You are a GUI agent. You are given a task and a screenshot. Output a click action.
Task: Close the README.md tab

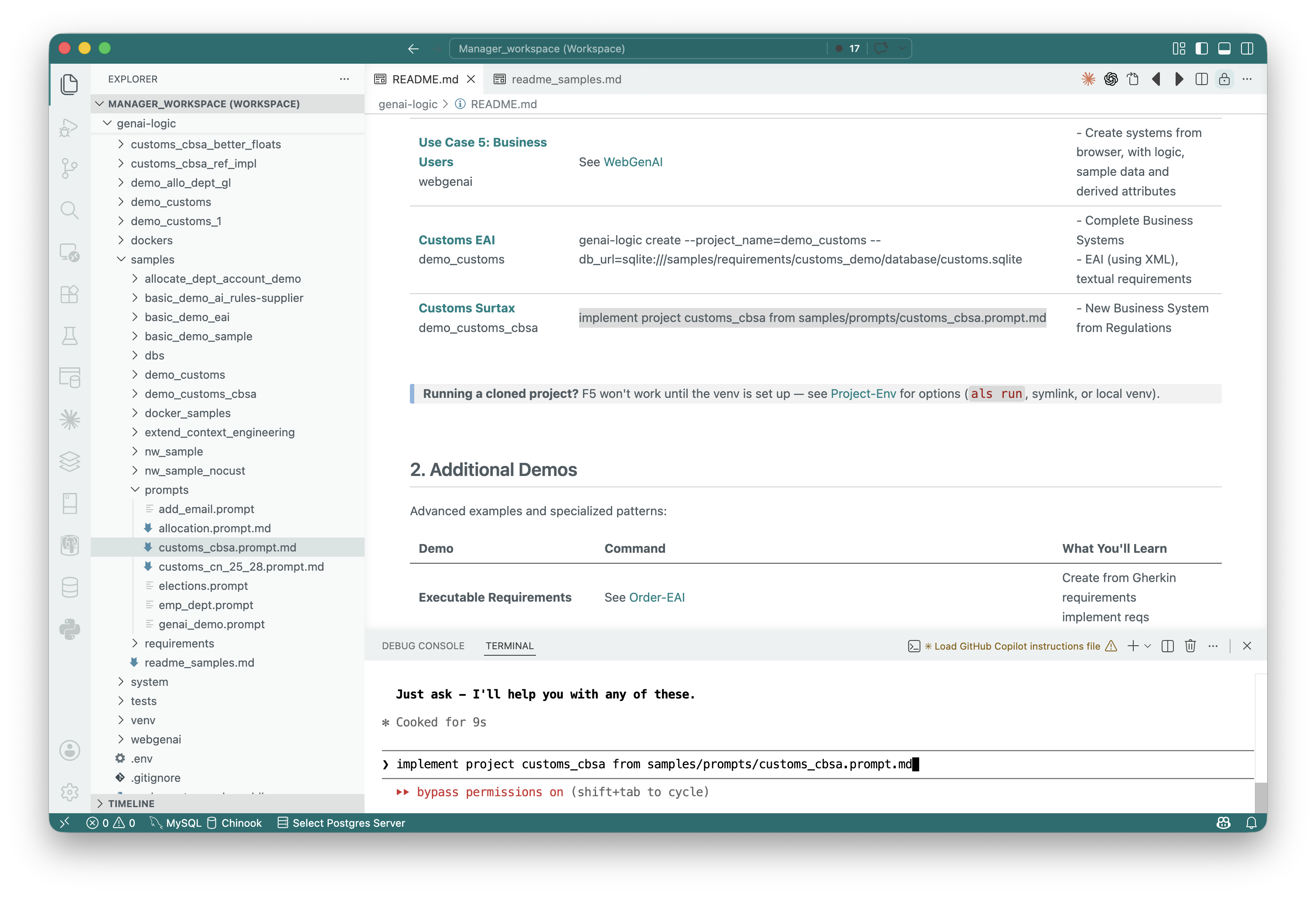pos(471,79)
